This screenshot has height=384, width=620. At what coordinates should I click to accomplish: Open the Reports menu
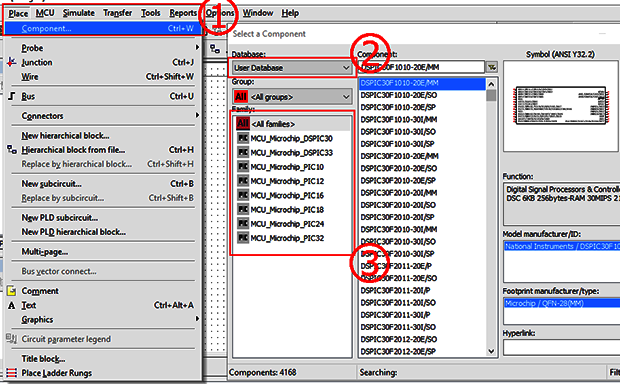[183, 13]
